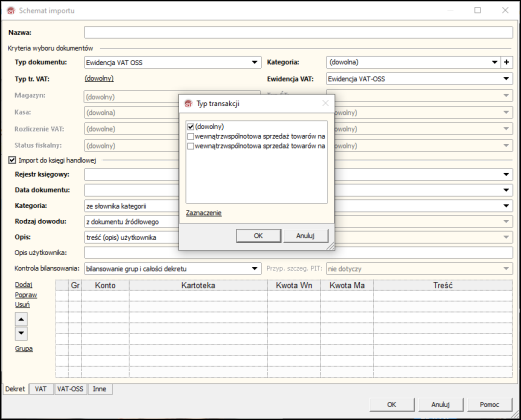Image resolution: width=521 pixels, height=420 pixels.
Task: Click OK in Typ transakcji dialog
Action: click(x=258, y=236)
